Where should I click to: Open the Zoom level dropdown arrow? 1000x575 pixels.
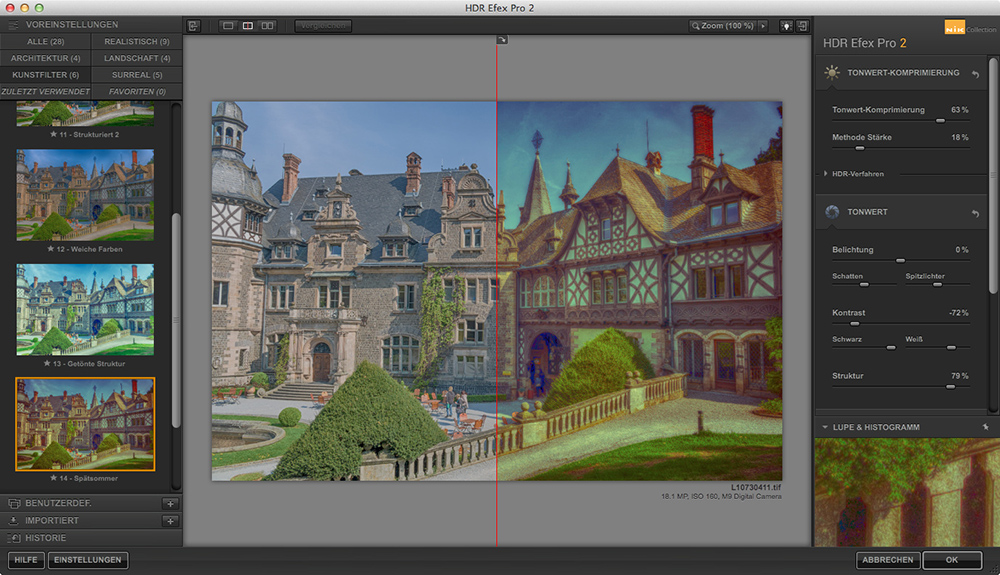click(763, 25)
